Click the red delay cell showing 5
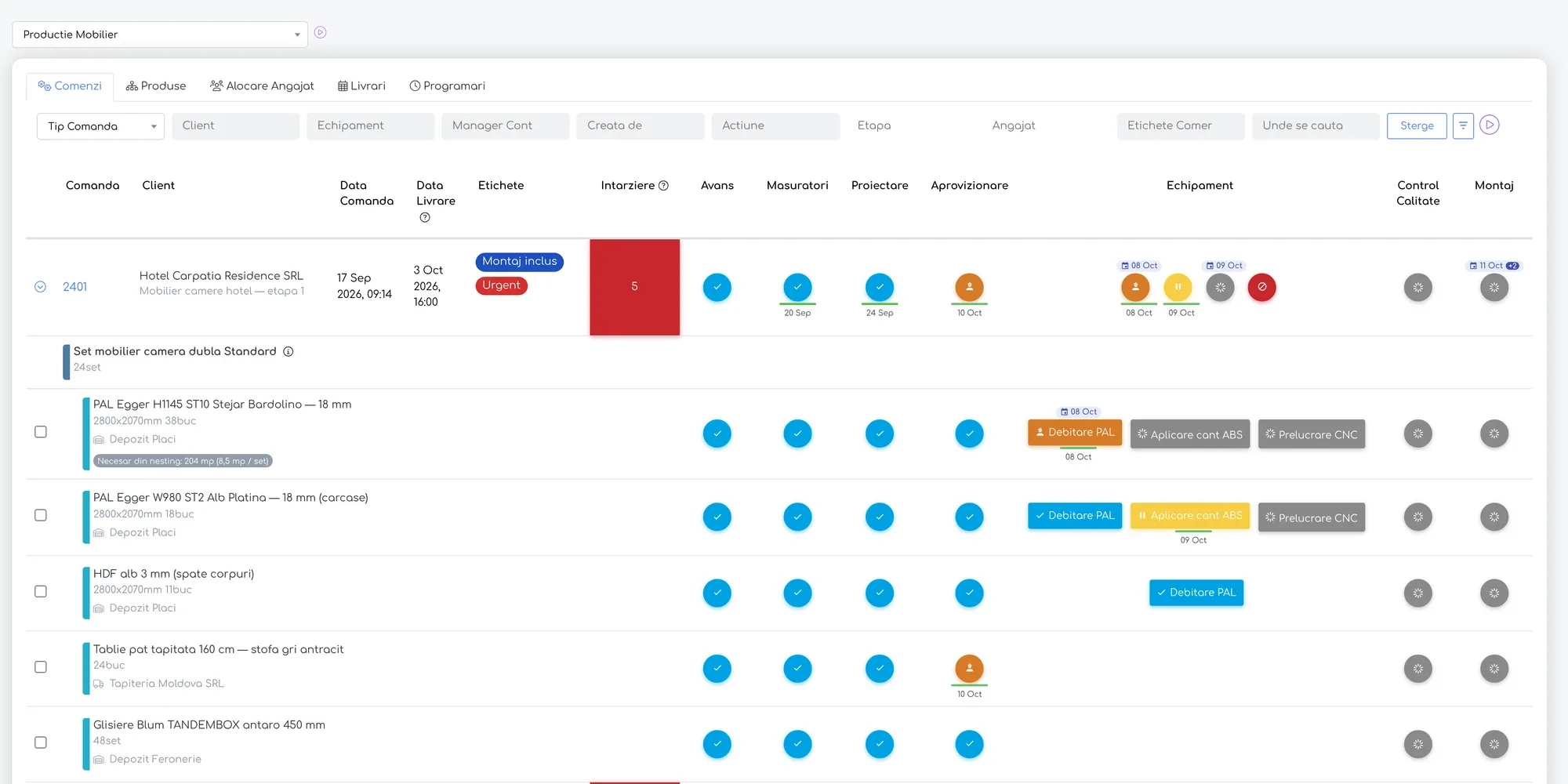 634,287
